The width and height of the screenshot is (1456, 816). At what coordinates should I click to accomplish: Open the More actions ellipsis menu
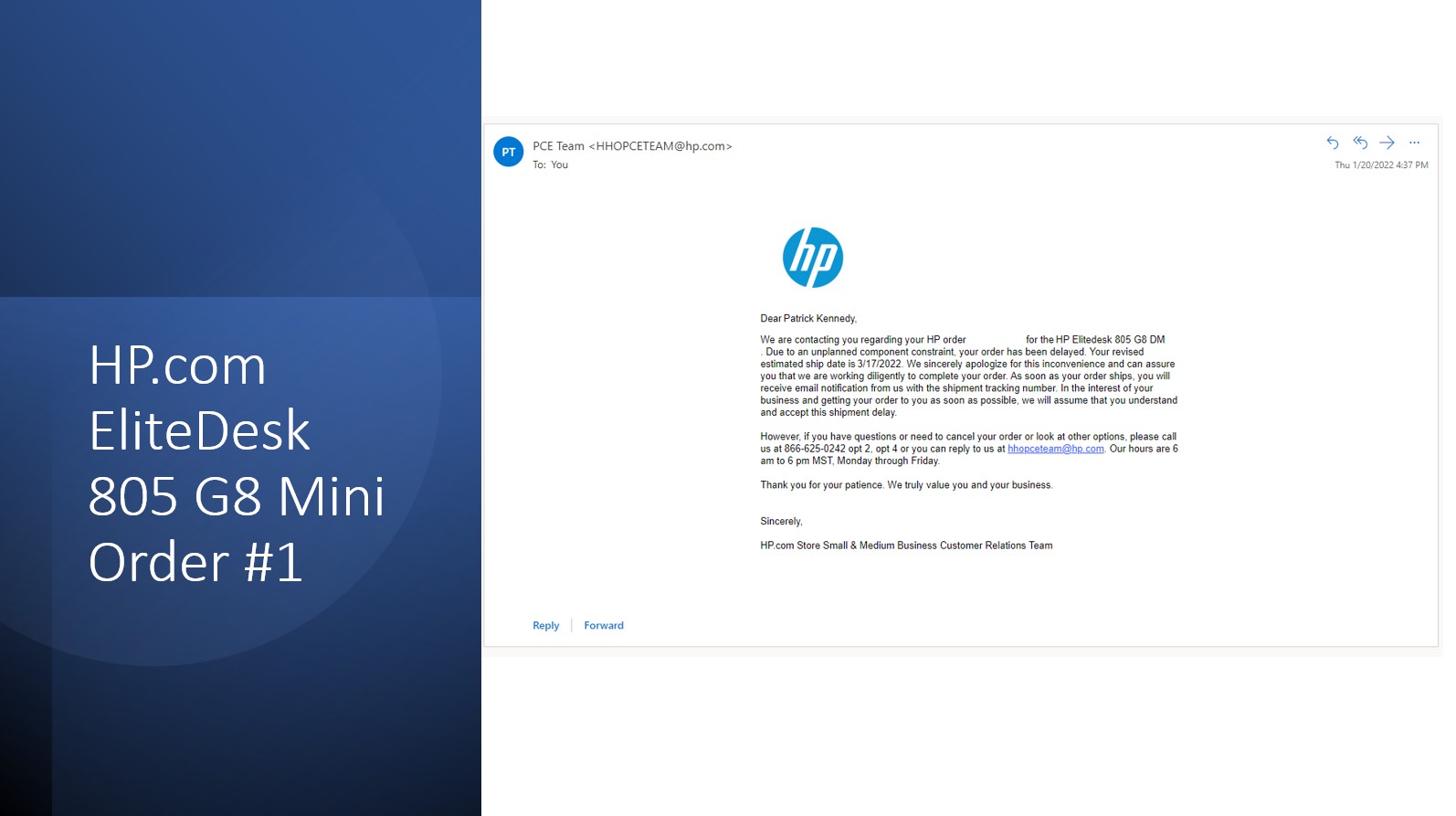point(1414,143)
